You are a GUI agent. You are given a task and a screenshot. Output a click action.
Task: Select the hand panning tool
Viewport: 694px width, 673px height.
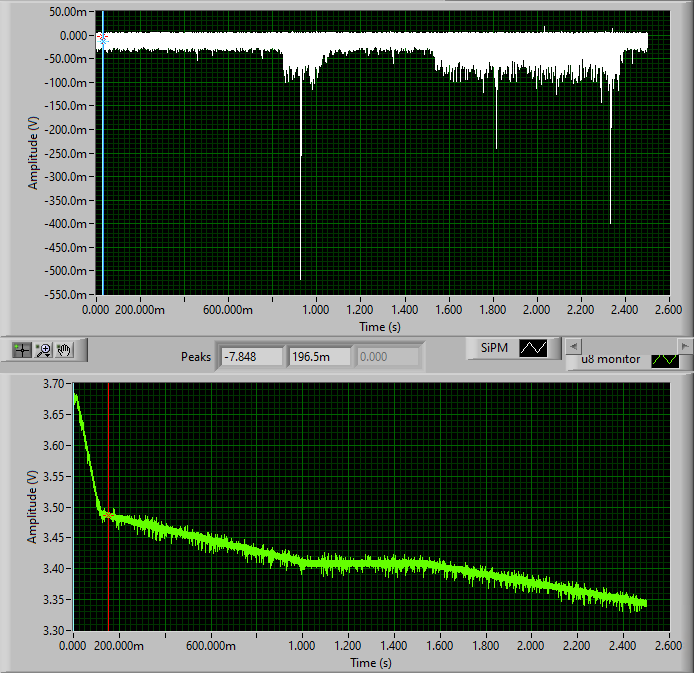[64, 350]
